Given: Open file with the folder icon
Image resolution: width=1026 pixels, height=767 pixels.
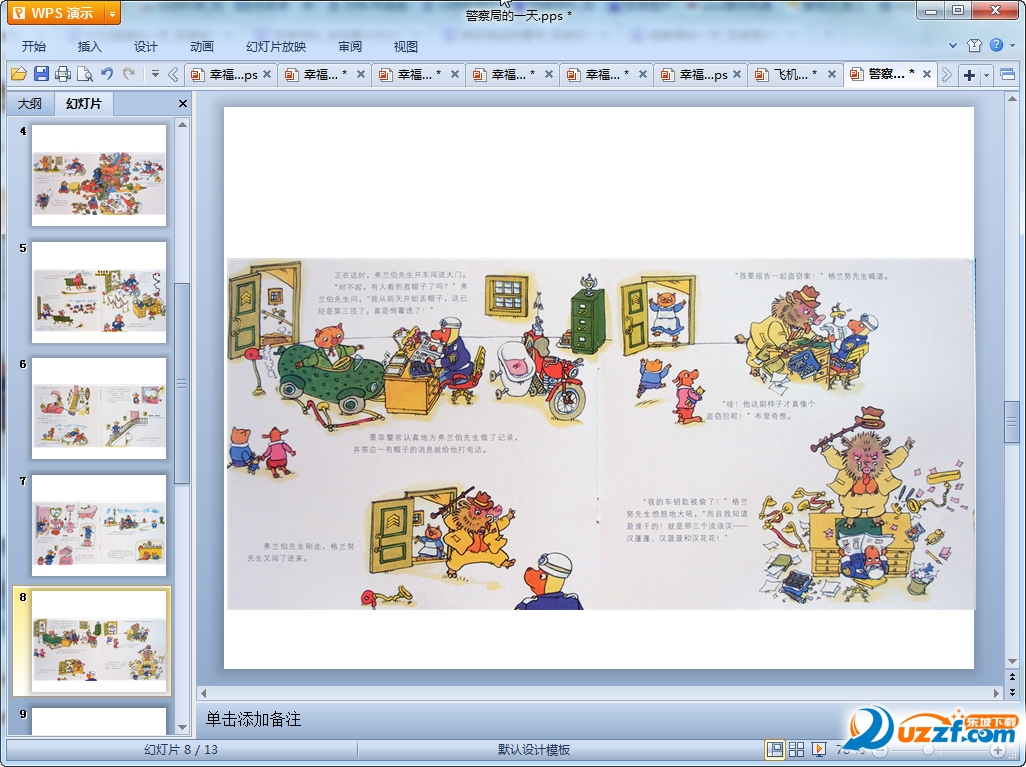Looking at the screenshot, I should coord(18,74).
